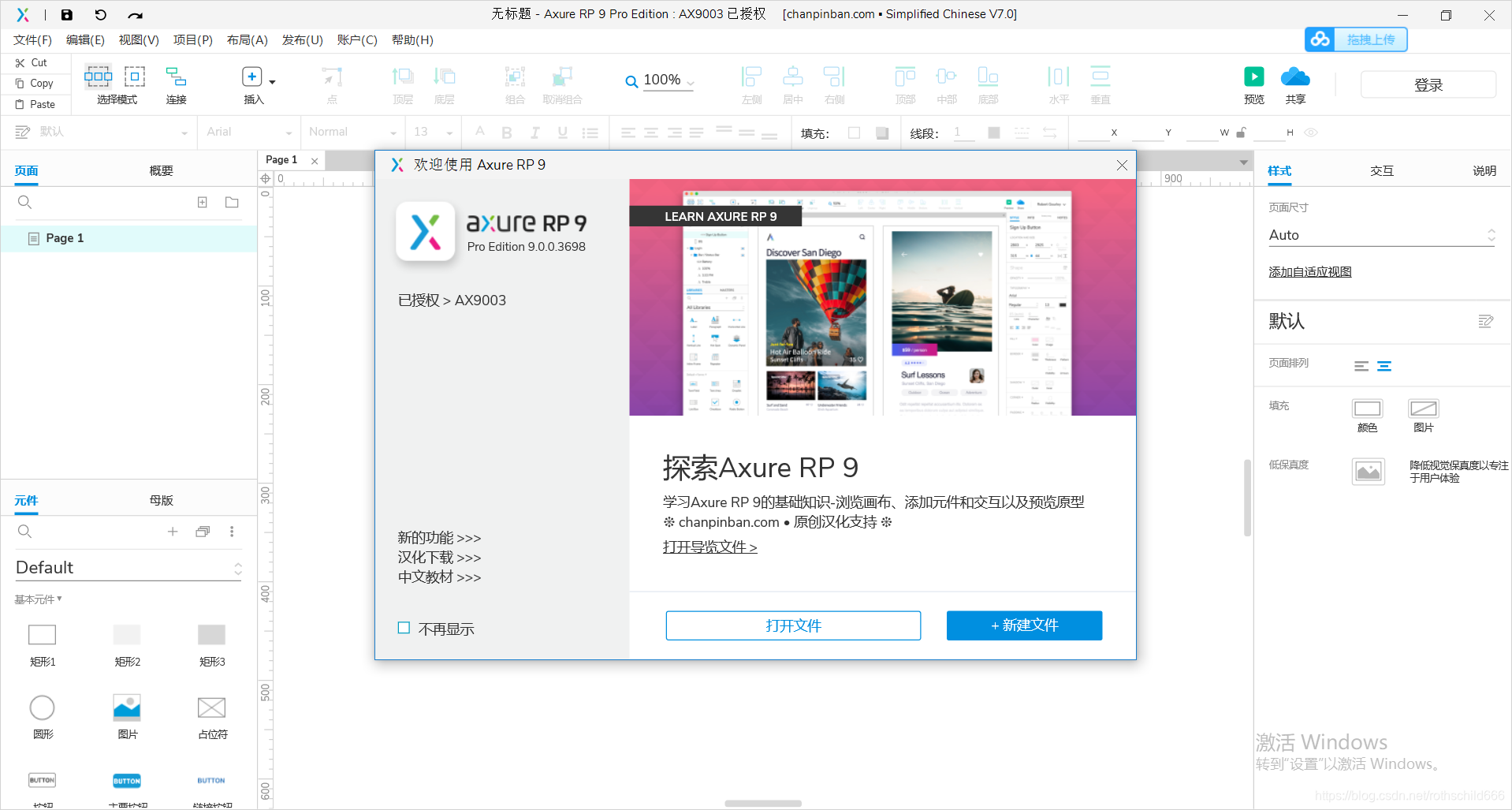Open the 帮助(H) menu
This screenshot has width=1512, height=810.
point(412,40)
